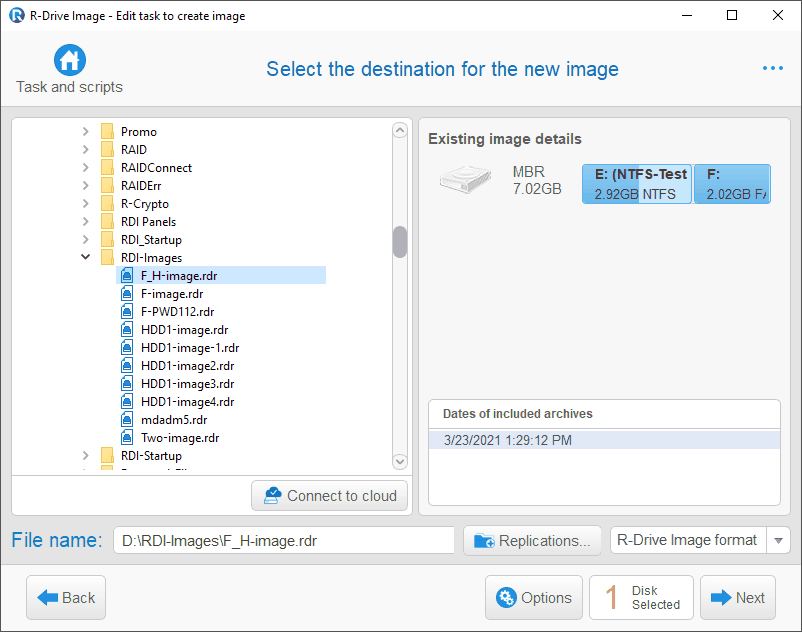
Task: Click the HDD1-image.rdr file icon
Action: click(127, 330)
